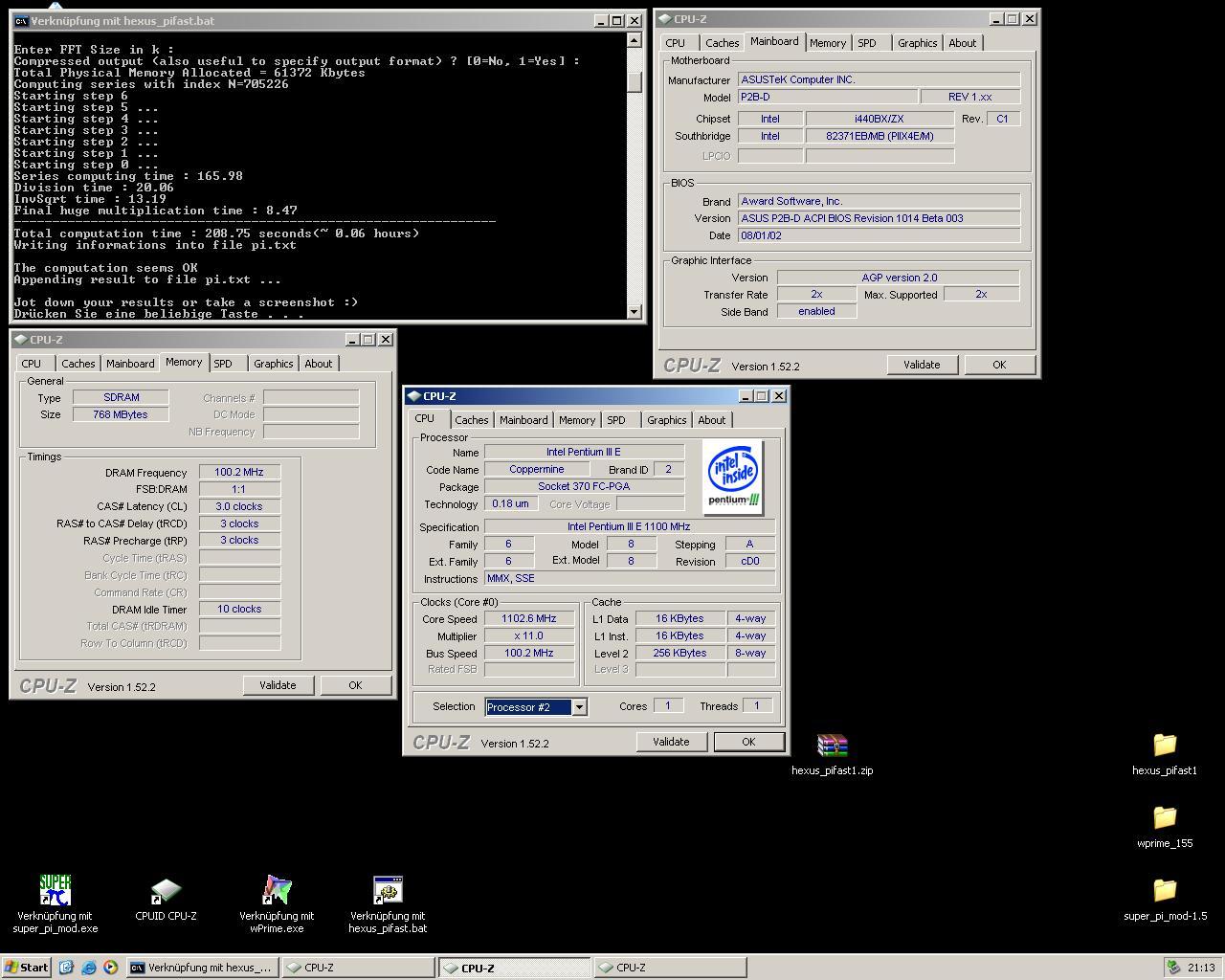Open the wprime_155 folder

[x=1165, y=817]
